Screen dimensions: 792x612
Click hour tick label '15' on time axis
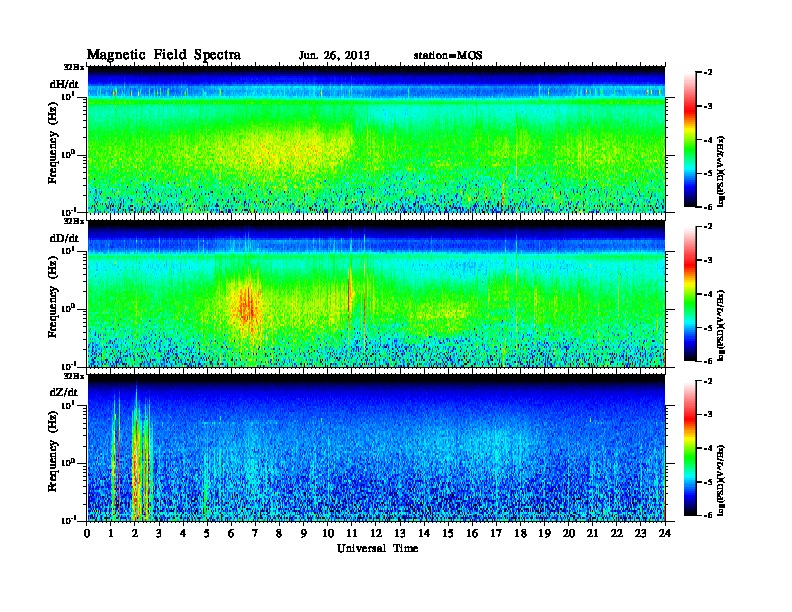click(448, 534)
